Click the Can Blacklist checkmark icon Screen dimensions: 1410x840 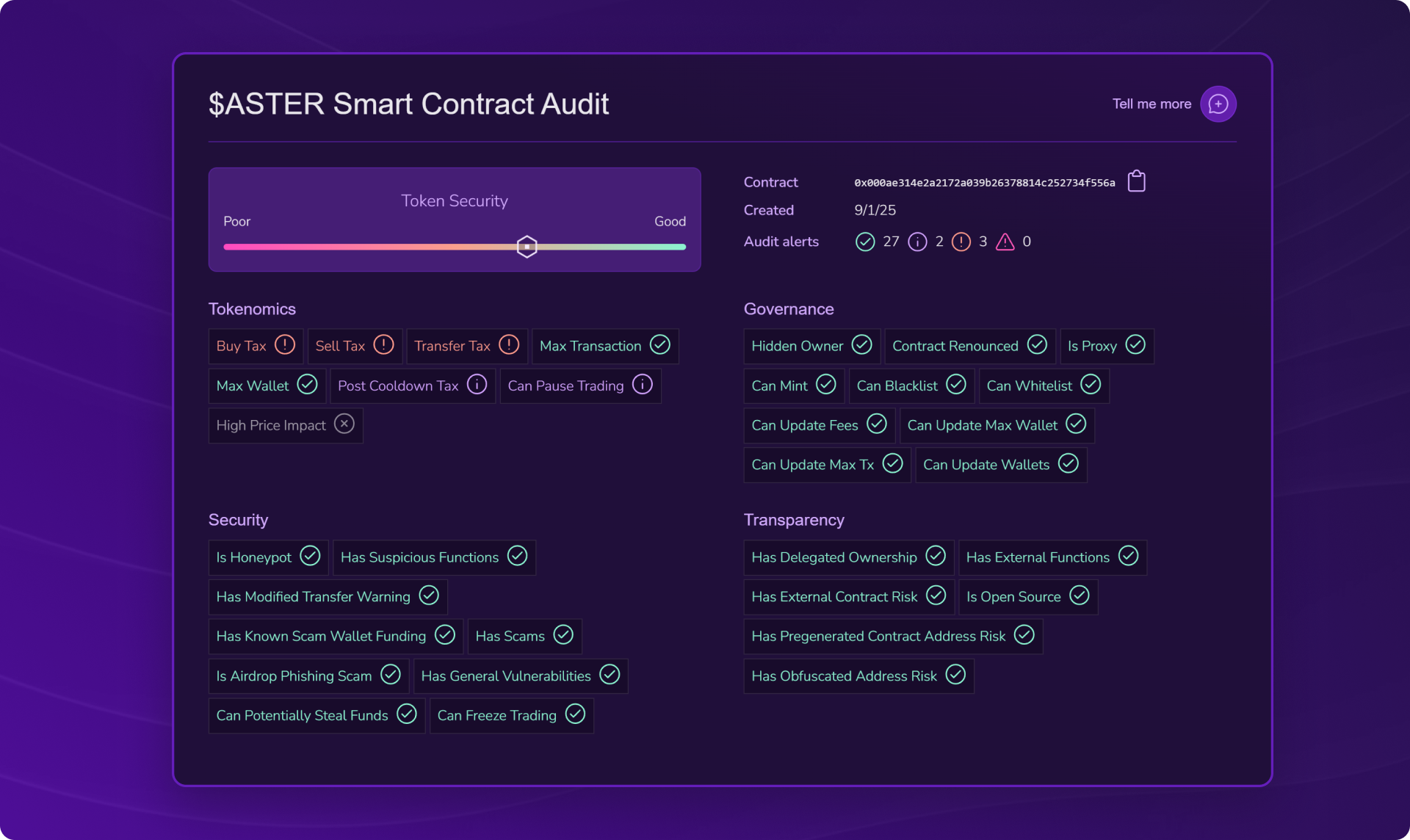pyautogui.click(x=956, y=384)
